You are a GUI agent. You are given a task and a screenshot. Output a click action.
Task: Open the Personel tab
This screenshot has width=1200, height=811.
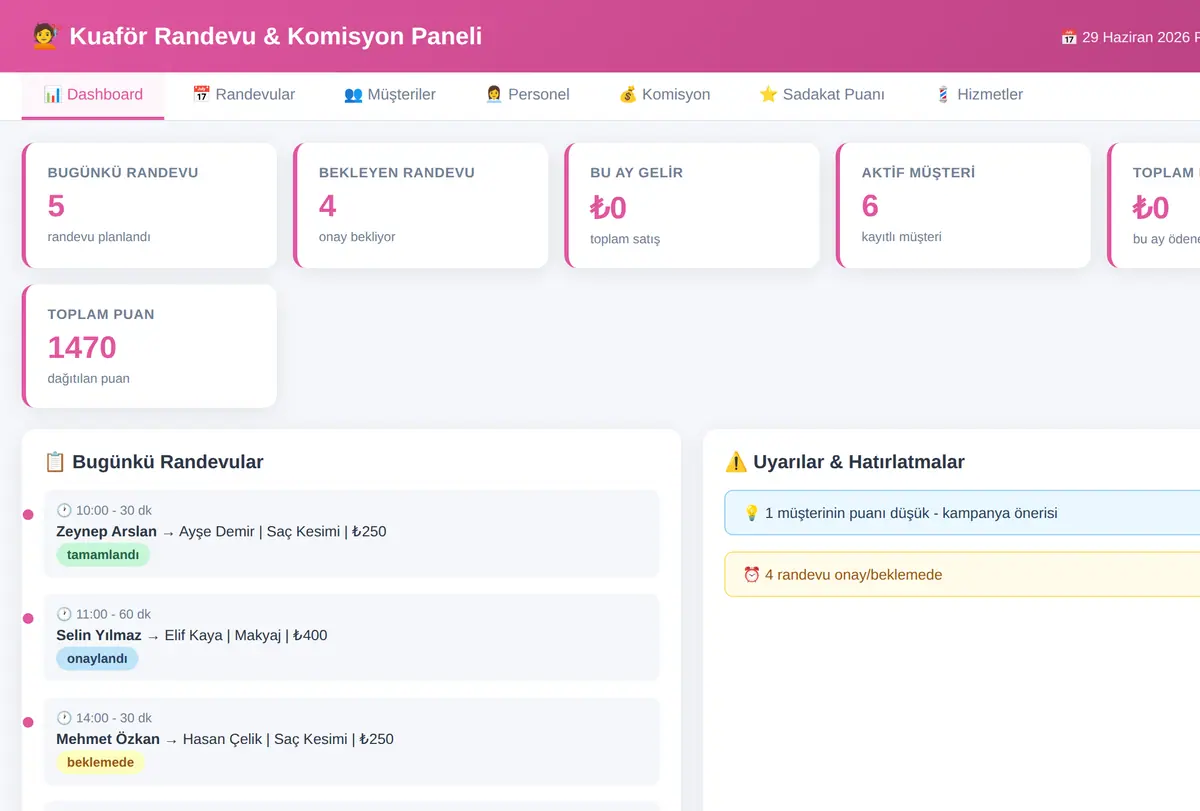point(527,95)
